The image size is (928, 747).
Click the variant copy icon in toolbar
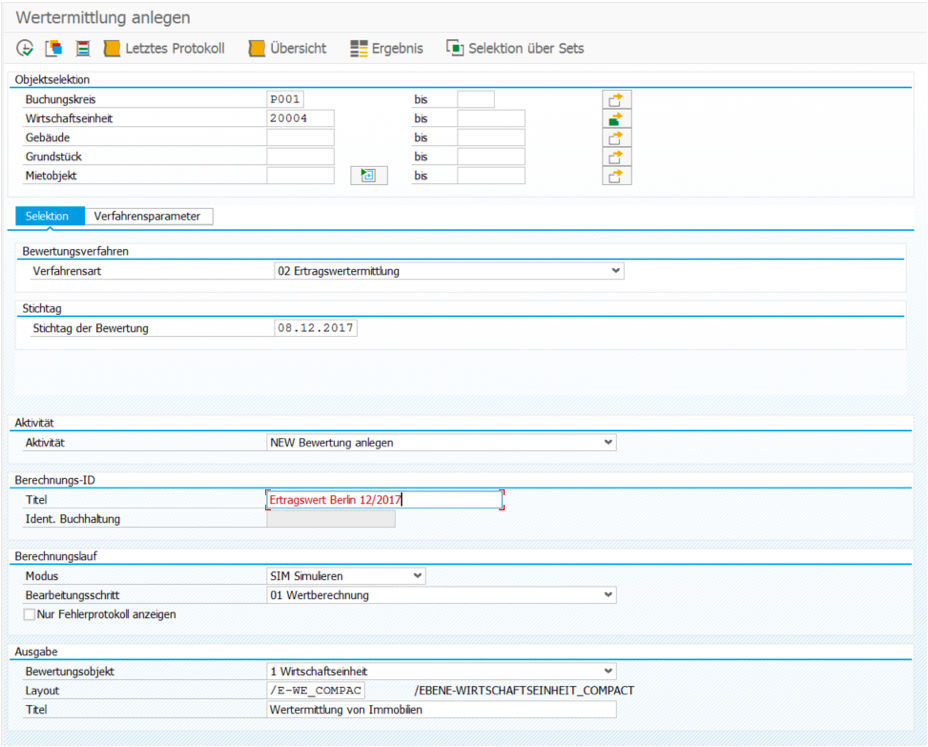(x=54, y=48)
